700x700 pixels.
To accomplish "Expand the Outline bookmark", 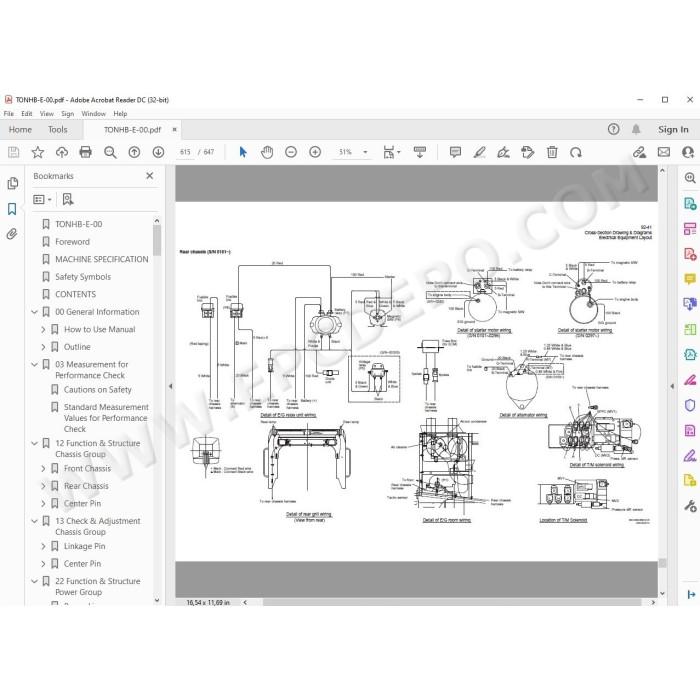I will (x=43, y=347).
